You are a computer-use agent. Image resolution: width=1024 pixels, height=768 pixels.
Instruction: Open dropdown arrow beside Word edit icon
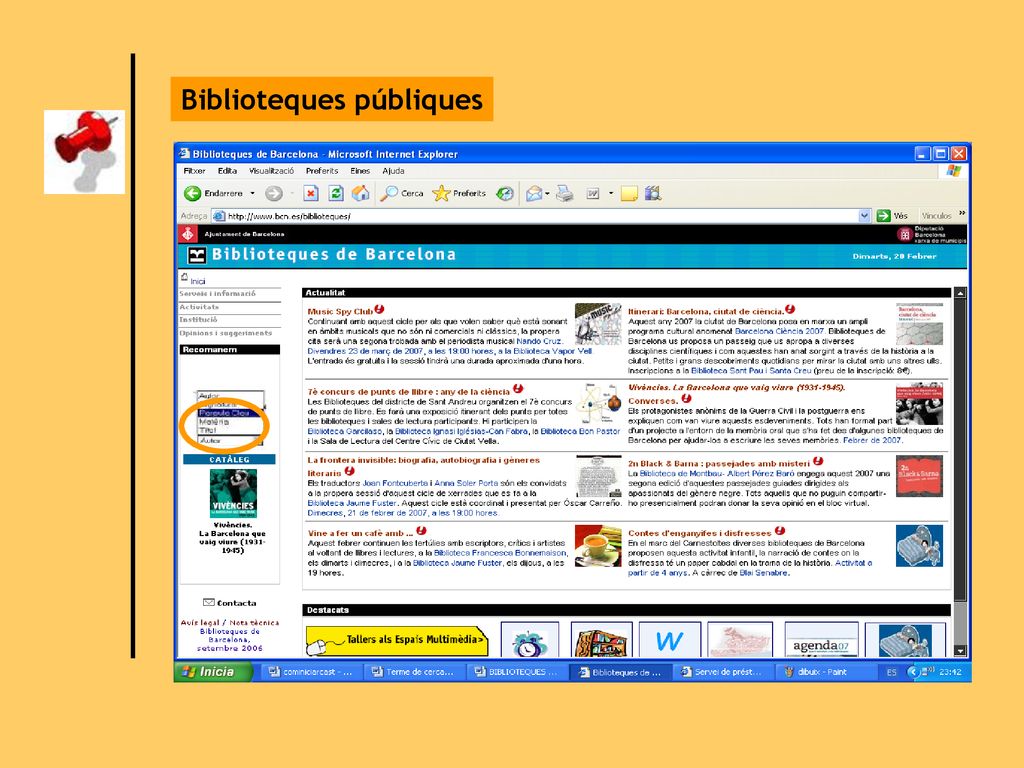coord(611,193)
